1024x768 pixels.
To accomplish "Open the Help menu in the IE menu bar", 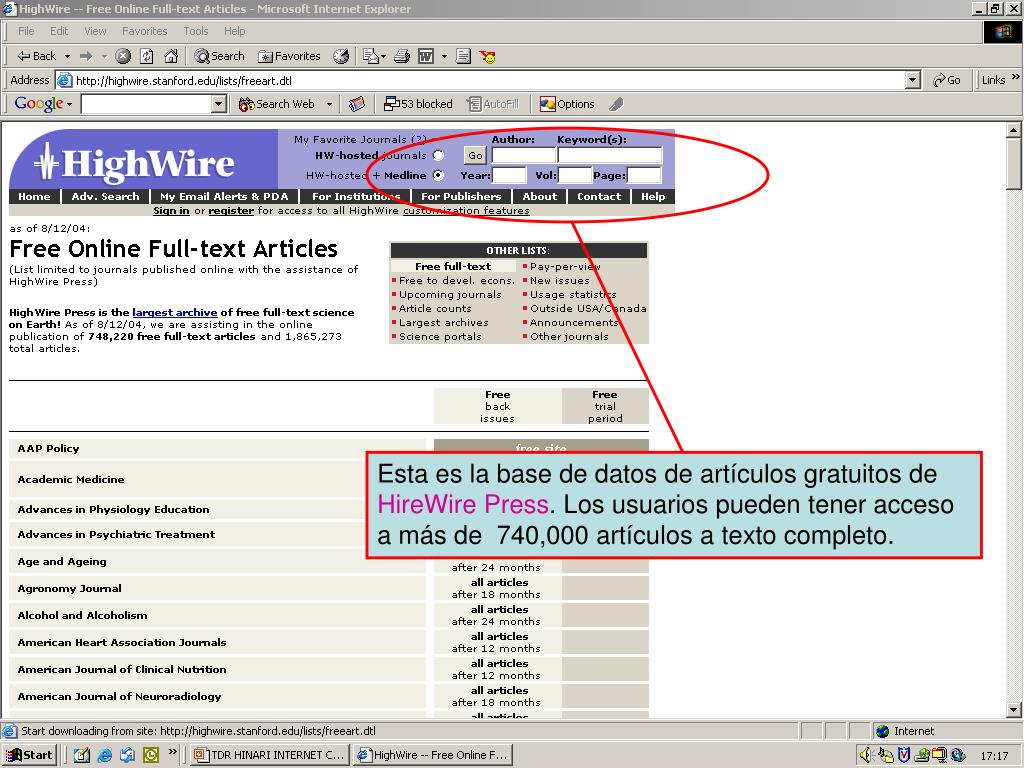I will coord(234,31).
